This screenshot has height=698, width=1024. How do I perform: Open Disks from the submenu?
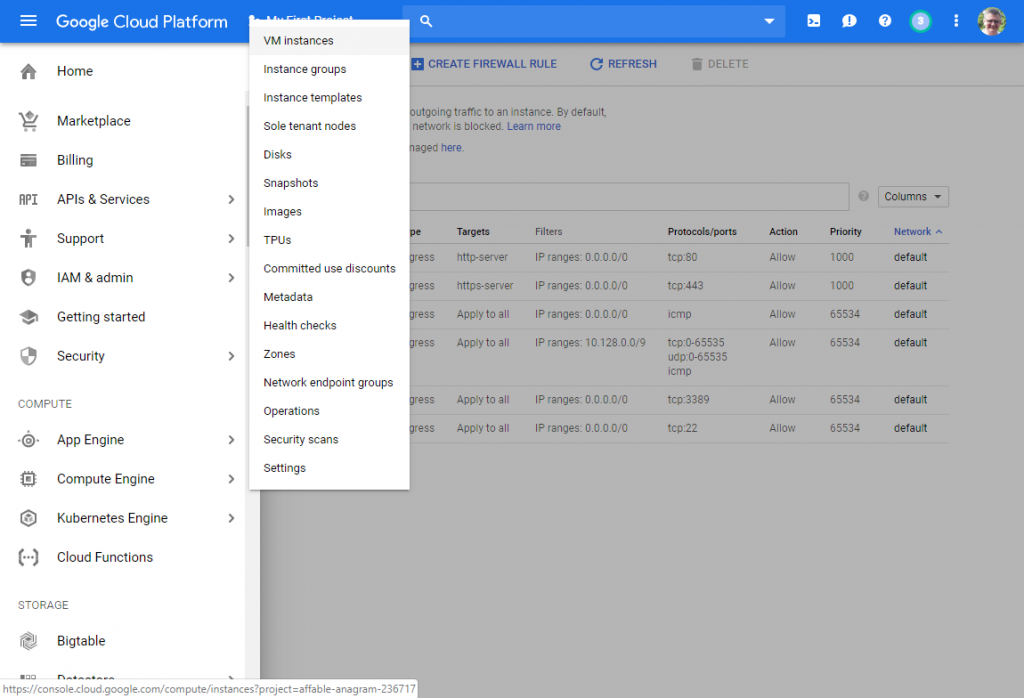click(x=329, y=155)
